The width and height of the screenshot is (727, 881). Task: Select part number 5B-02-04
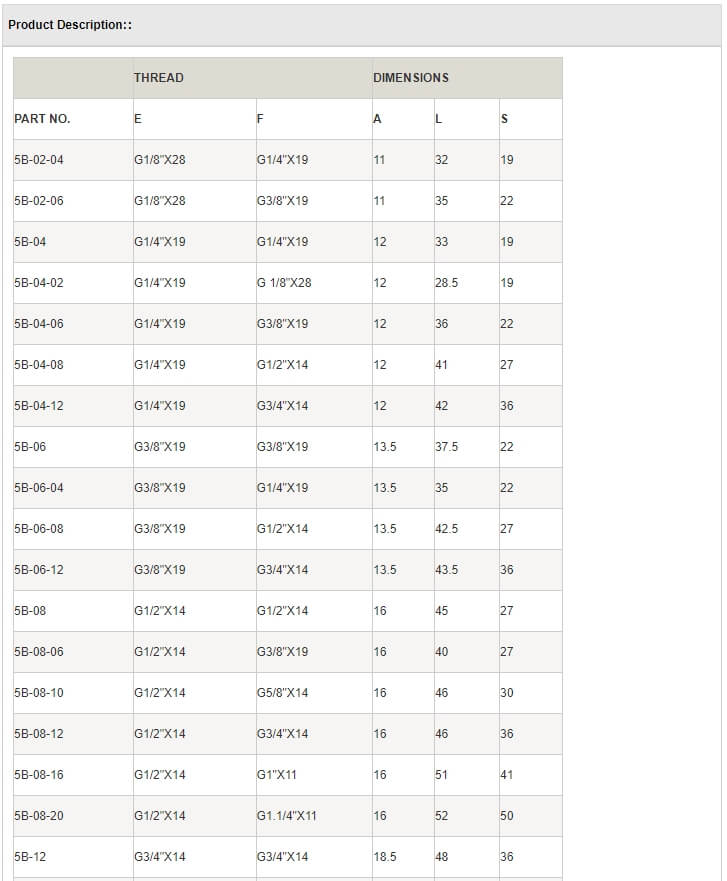pos(39,160)
